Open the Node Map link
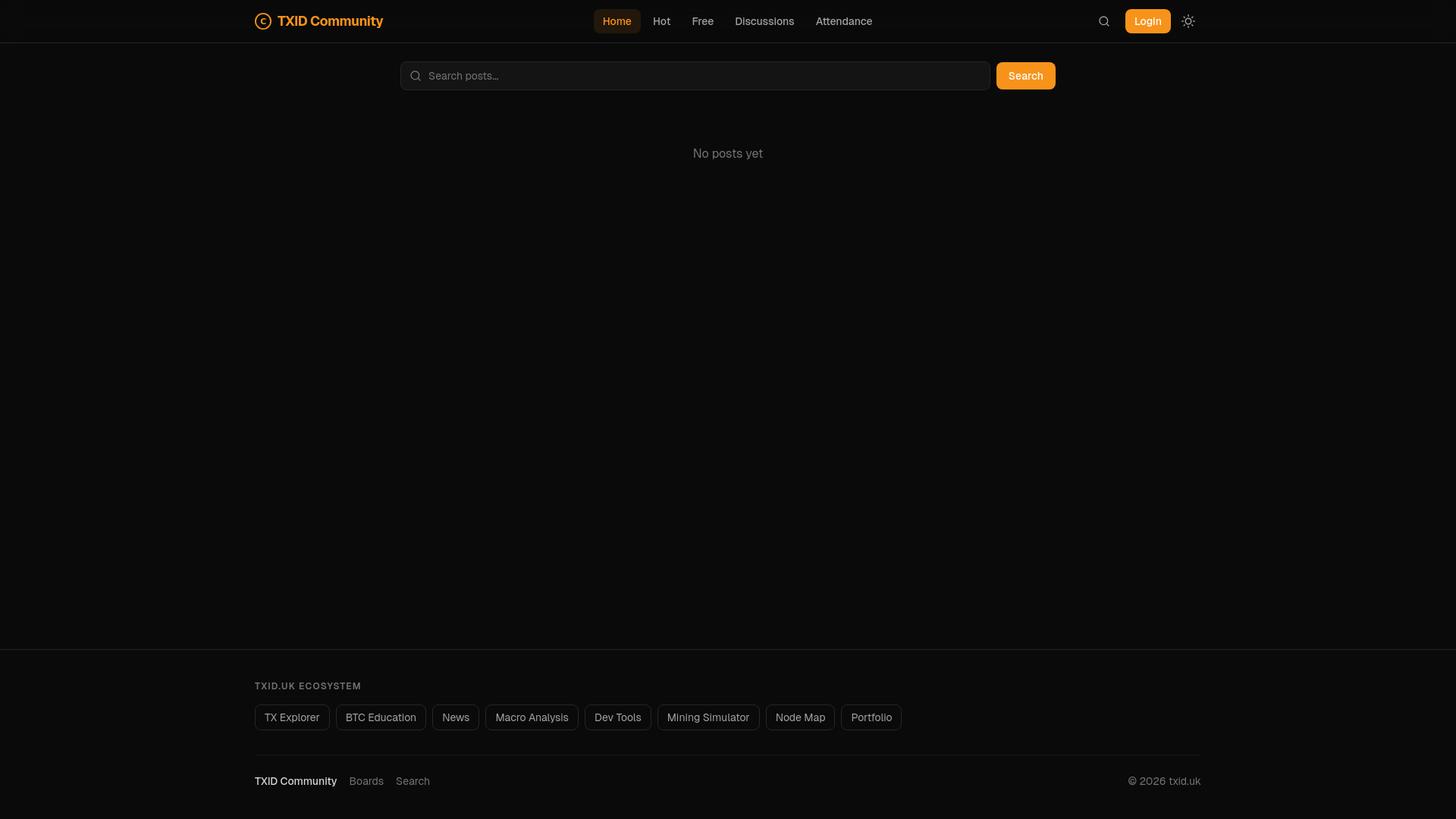The width and height of the screenshot is (1456, 819). (x=800, y=717)
